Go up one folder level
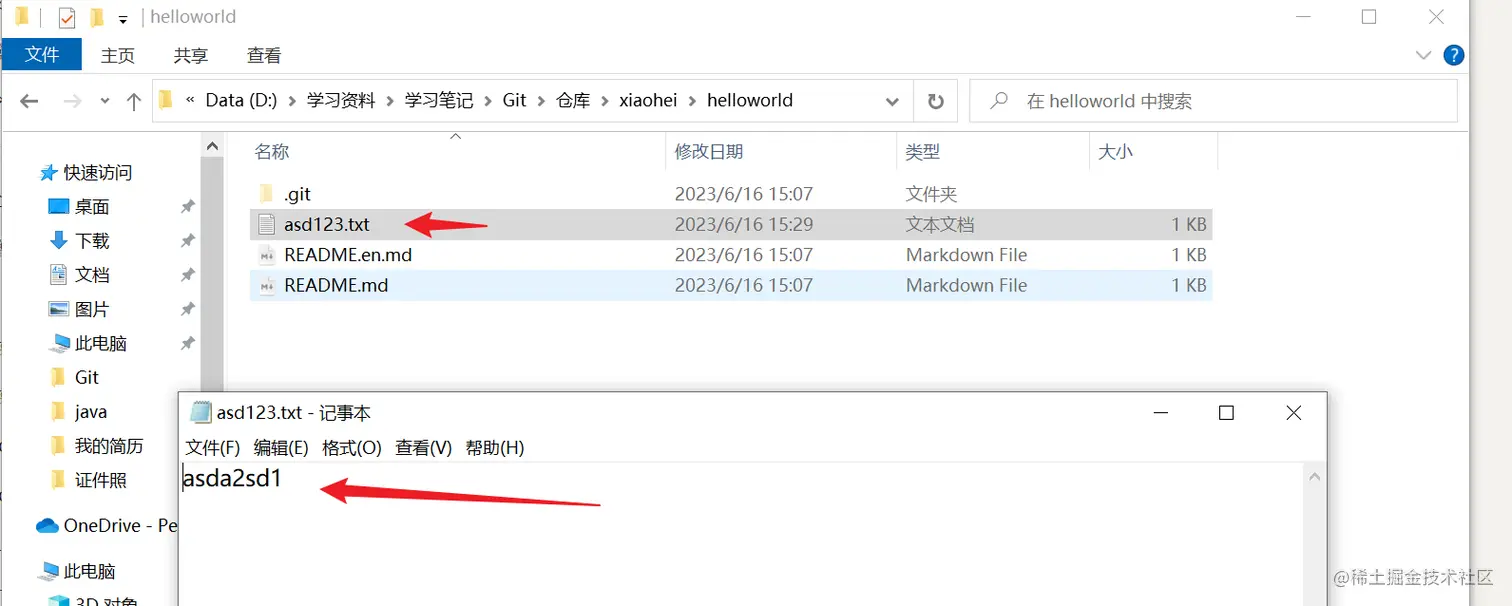The width and height of the screenshot is (1512, 606). (134, 101)
